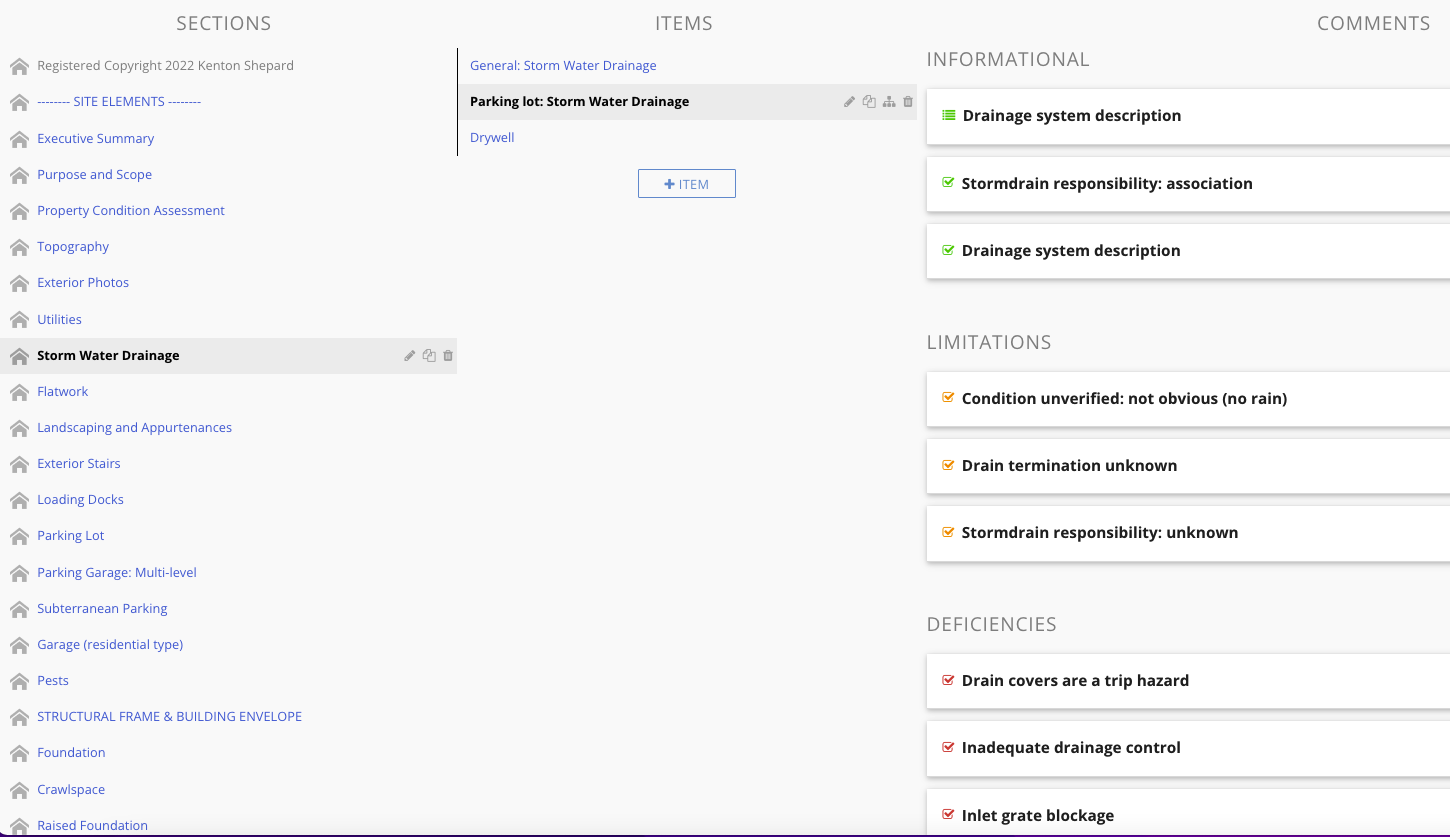This screenshot has height=837, width=1450.
Task: Select Storm Water Drainage section
Action: click(x=108, y=356)
